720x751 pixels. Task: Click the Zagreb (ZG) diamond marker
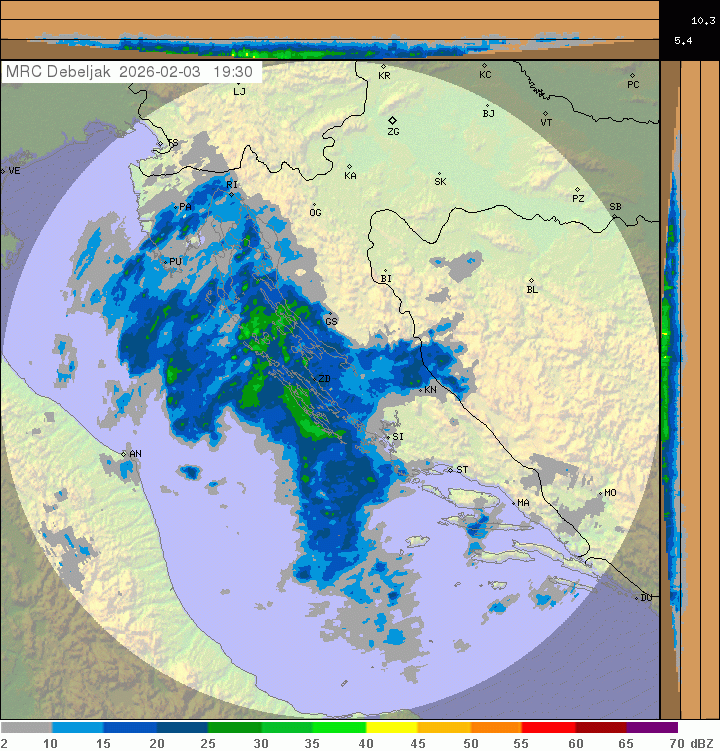pyautogui.click(x=393, y=120)
